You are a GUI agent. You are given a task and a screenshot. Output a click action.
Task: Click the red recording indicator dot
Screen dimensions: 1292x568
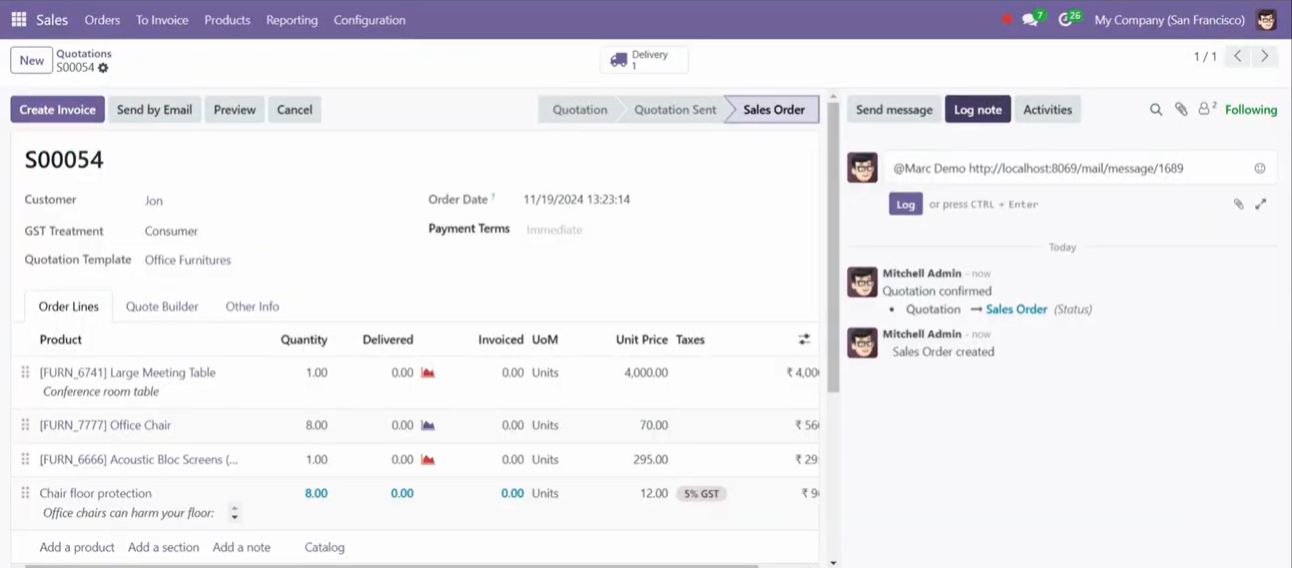[x=1006, y=20]
